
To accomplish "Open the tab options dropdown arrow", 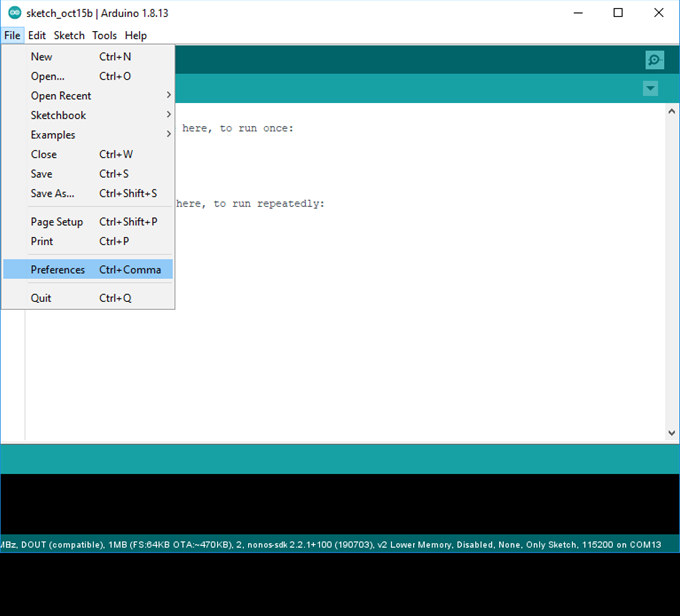I will [x=650, y=88].
